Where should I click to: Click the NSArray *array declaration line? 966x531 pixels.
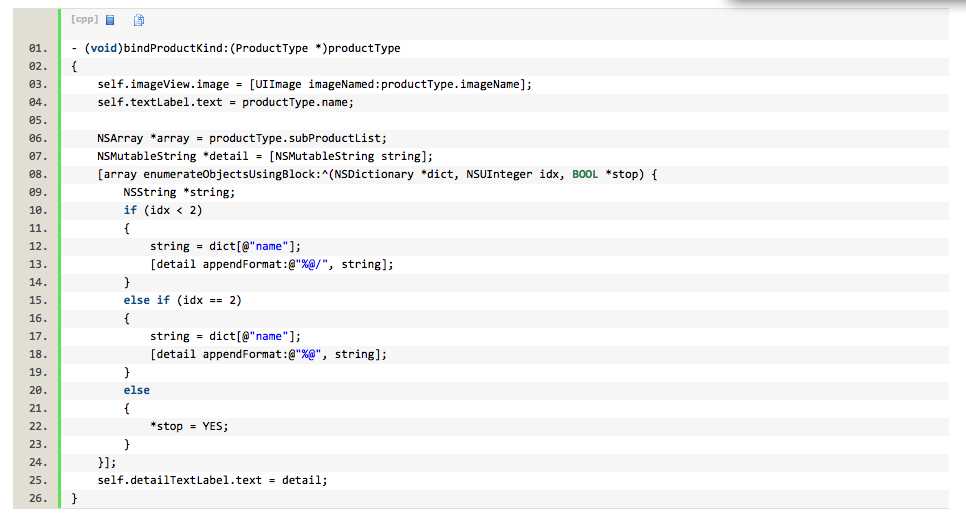click(x=242, y=138)
